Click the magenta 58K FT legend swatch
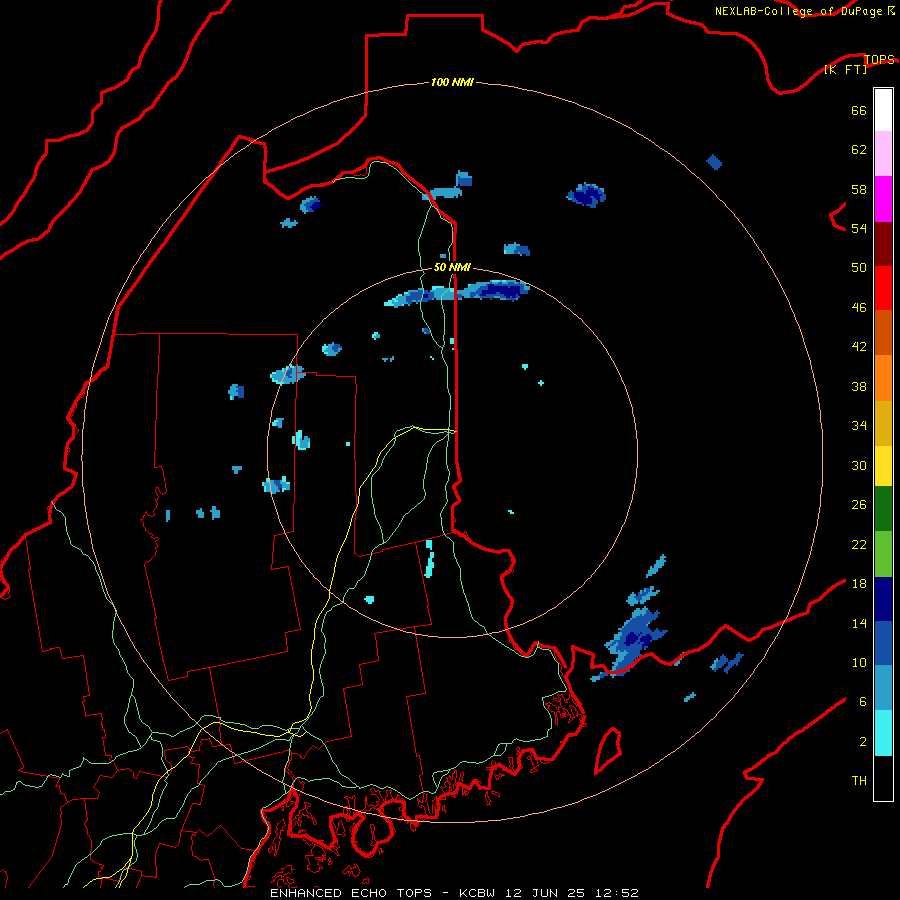The height and width of the screenshot is (900, 900). pos(883,199)
